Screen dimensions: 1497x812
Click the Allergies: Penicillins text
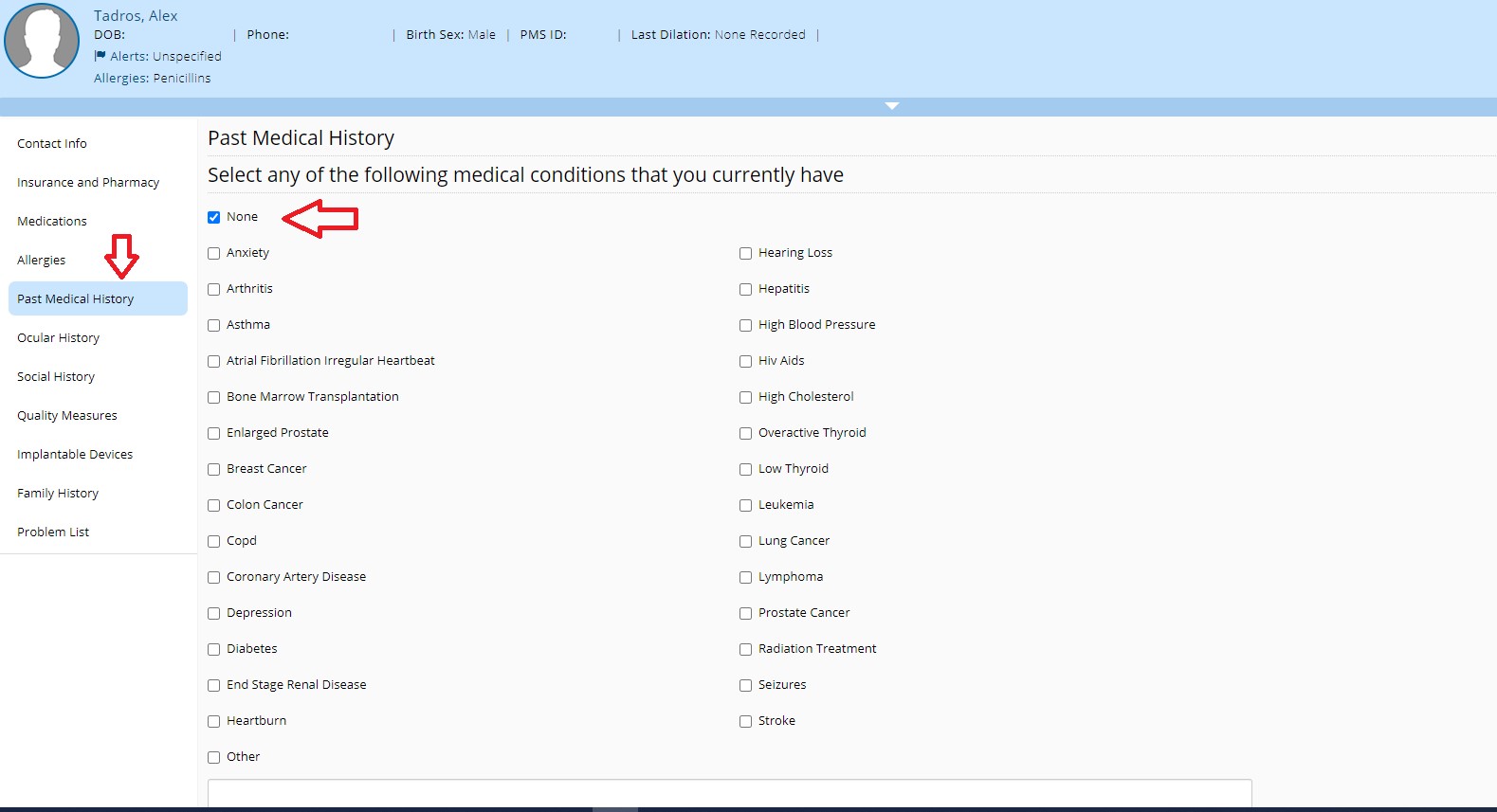tap(153, 78)
